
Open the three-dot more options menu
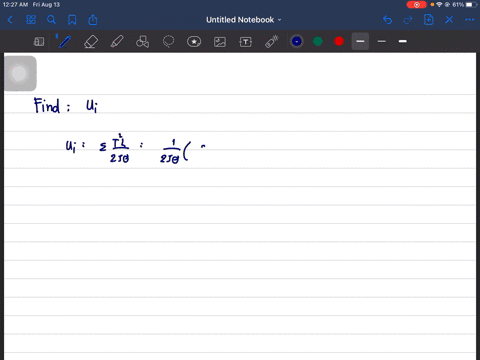pyautogui.click(x=470, y=20)
